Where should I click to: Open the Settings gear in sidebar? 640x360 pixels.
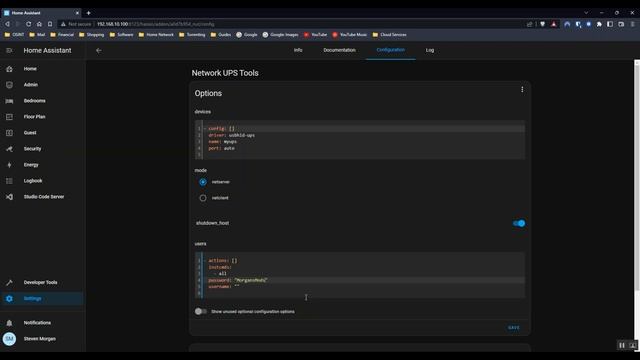[x=9, y=299]
